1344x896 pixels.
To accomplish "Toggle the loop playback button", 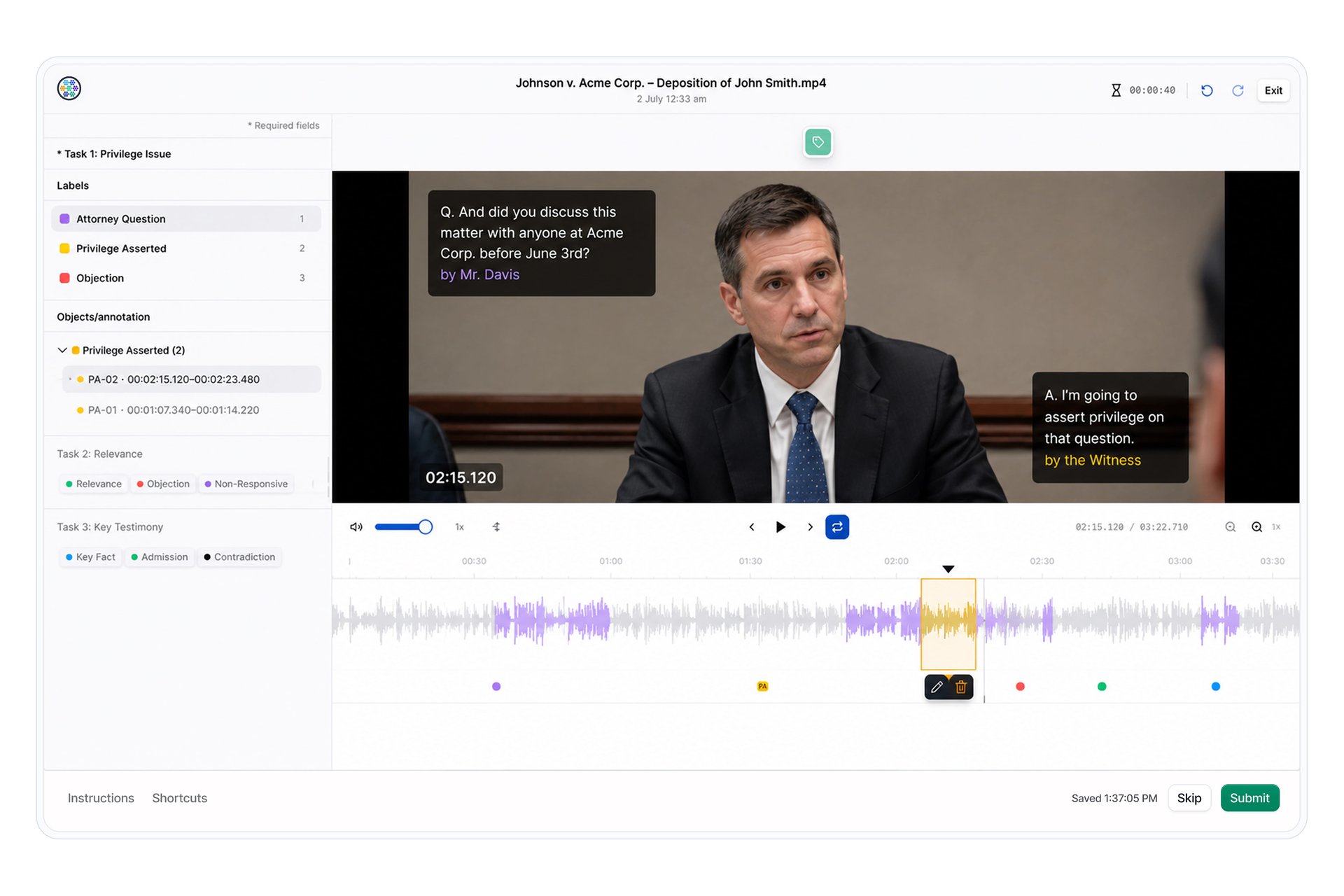I will point(837,527).
